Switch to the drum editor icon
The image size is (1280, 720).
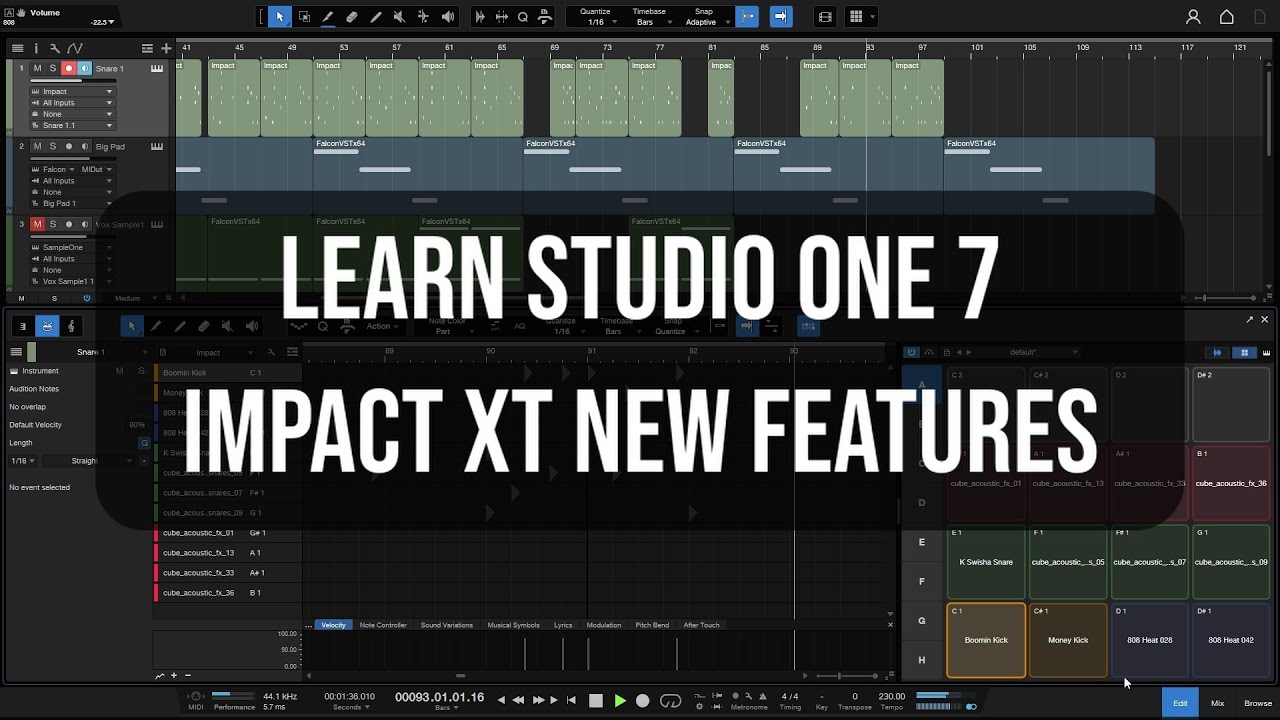click(x=47, y=326)
